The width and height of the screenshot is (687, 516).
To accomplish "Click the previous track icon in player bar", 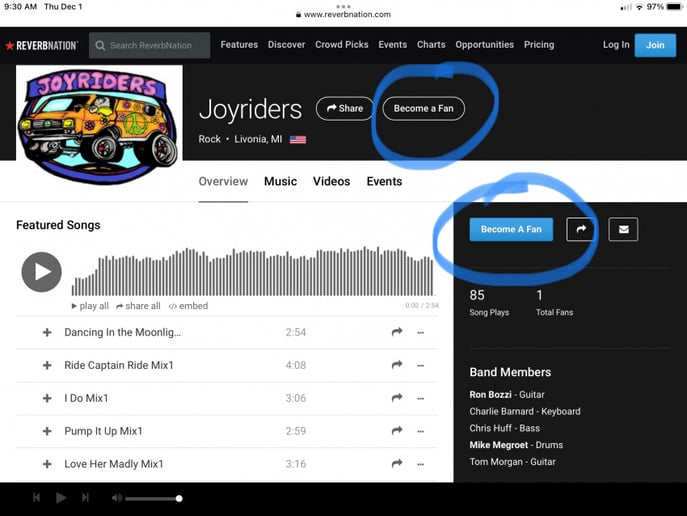I will pos(37,498).
